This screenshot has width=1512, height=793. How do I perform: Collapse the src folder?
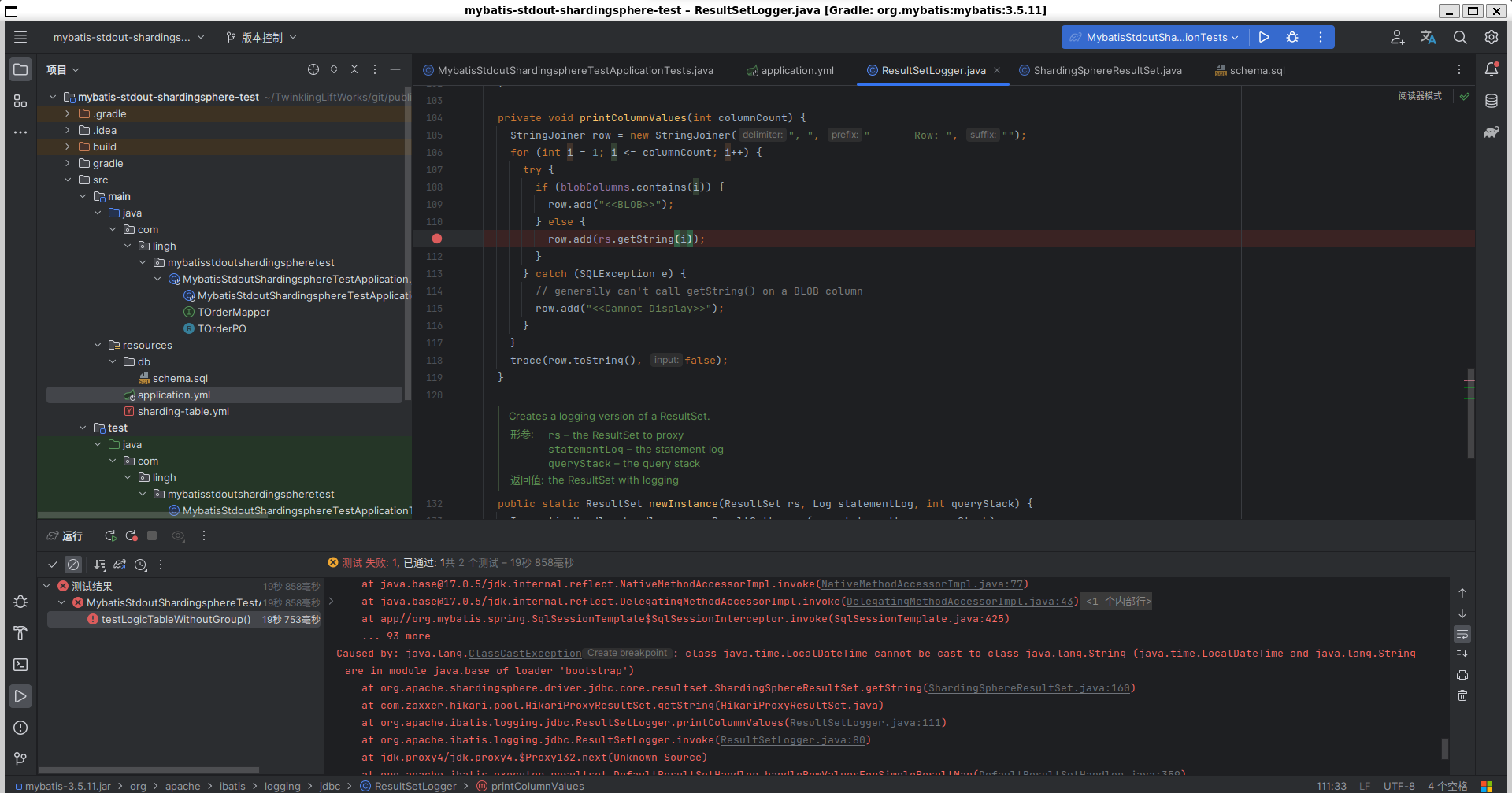tap(68, 180)
